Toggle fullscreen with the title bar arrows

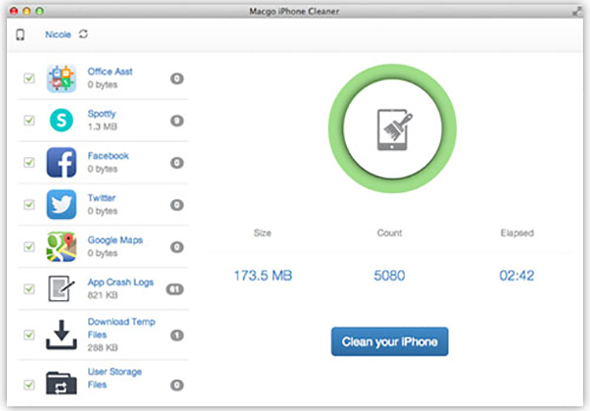tap(577, 11)
